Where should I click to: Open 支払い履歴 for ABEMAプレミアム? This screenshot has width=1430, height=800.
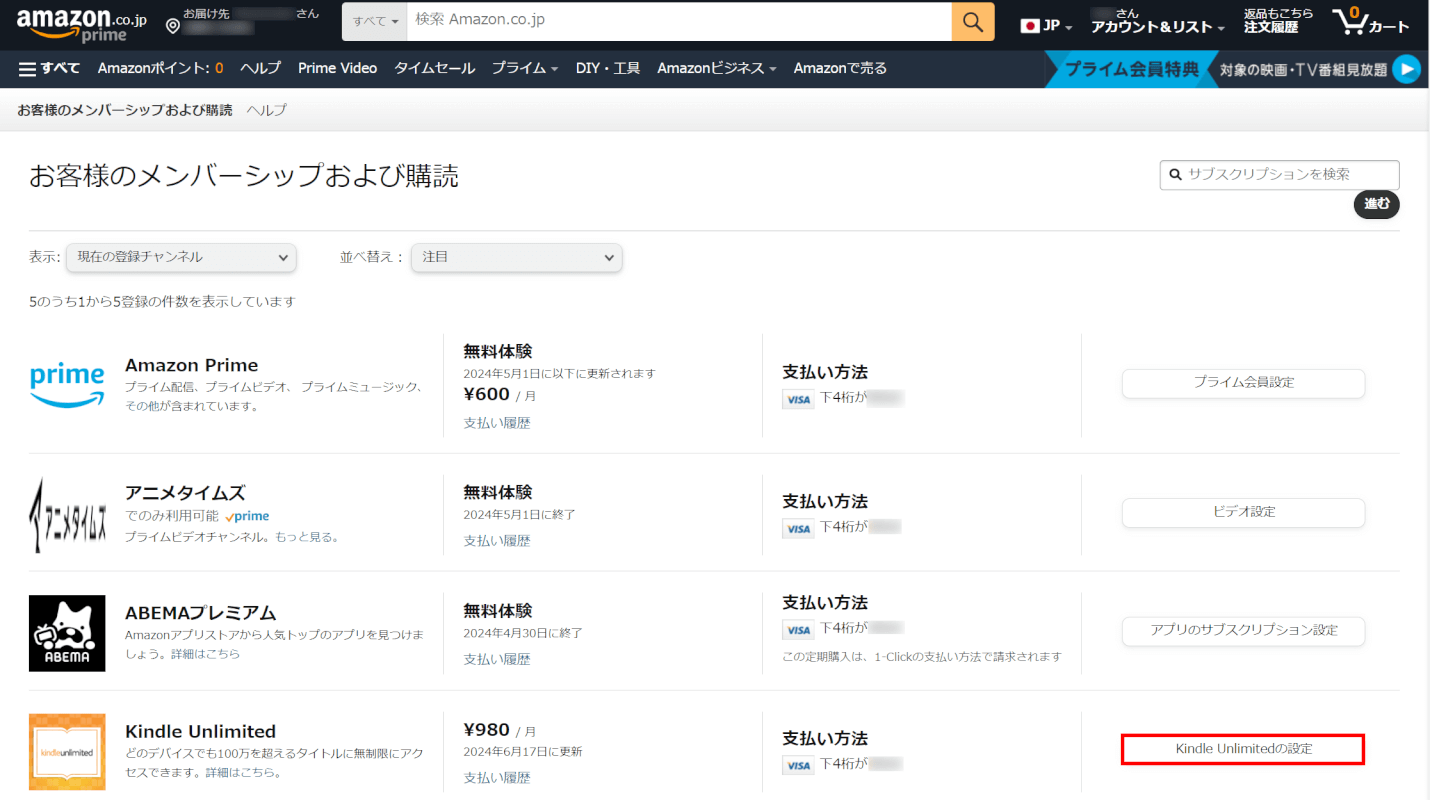[497, 660]
